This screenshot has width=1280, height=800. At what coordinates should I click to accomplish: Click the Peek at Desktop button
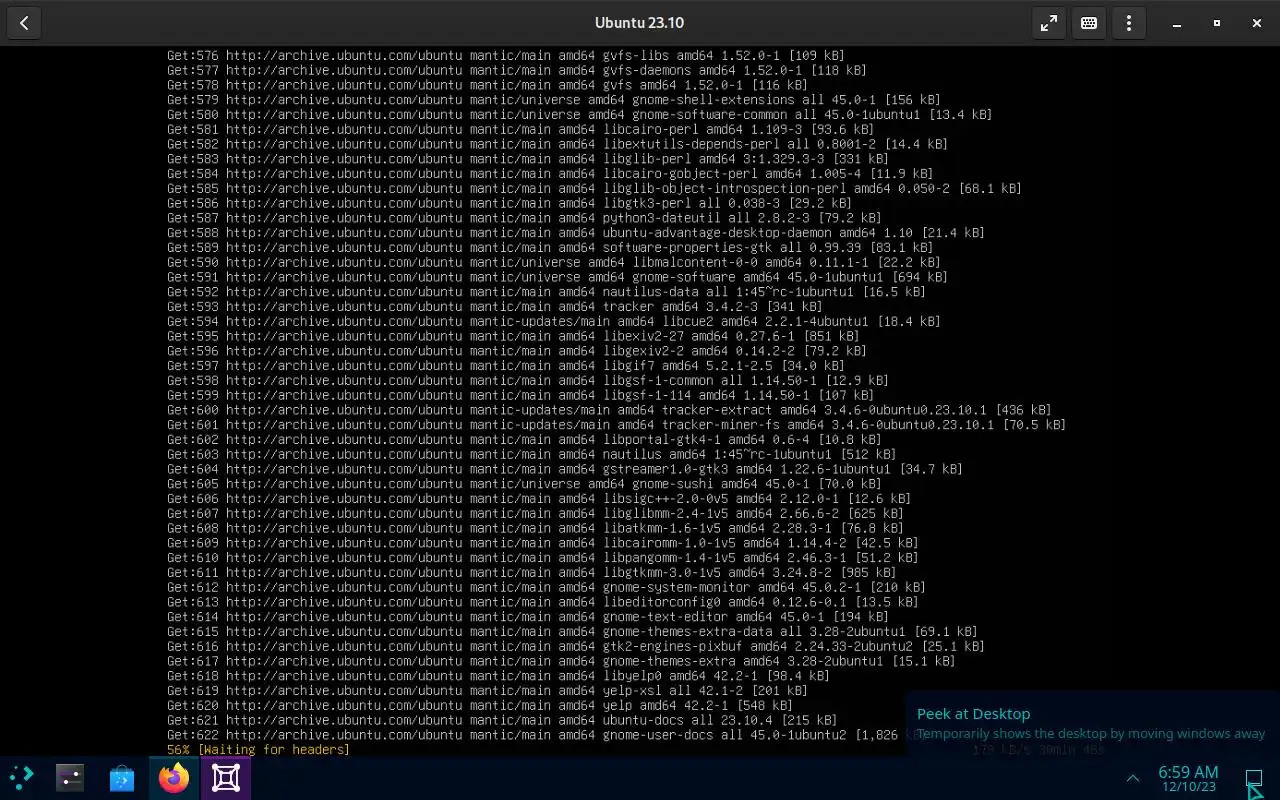point(1254,778)
